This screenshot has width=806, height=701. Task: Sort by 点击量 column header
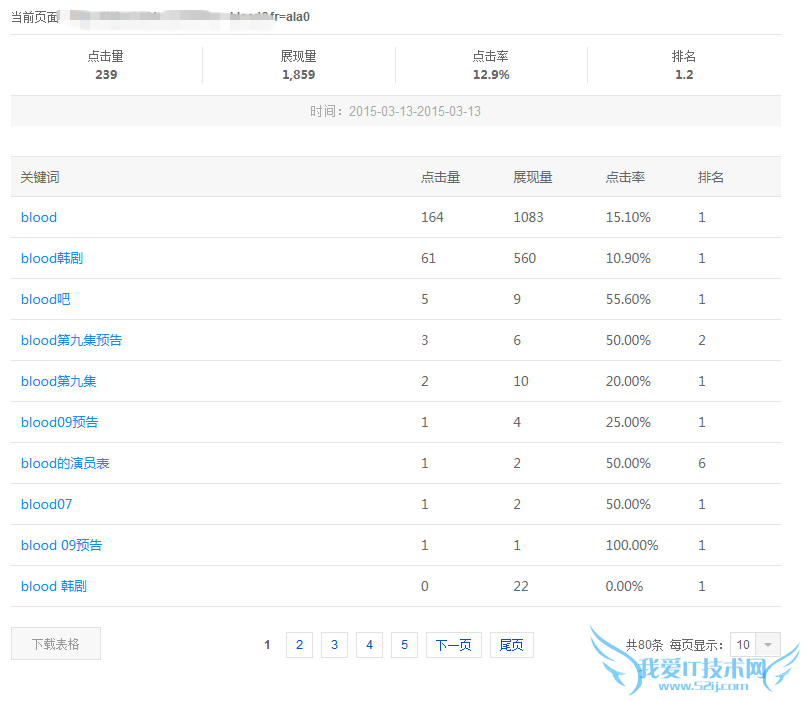[440, 177]
